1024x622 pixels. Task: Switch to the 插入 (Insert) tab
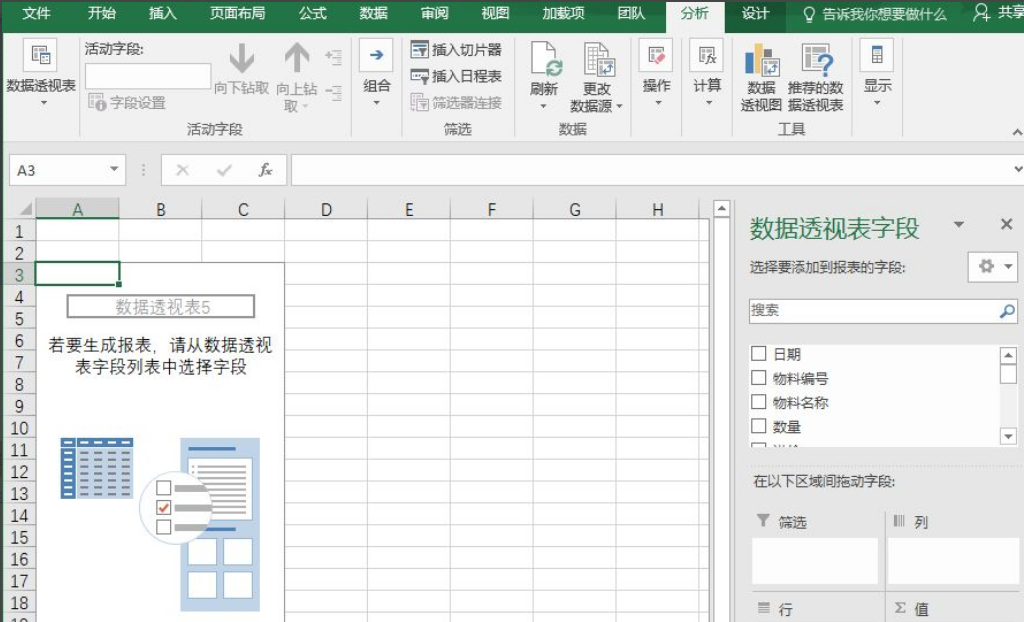(162, 13)
